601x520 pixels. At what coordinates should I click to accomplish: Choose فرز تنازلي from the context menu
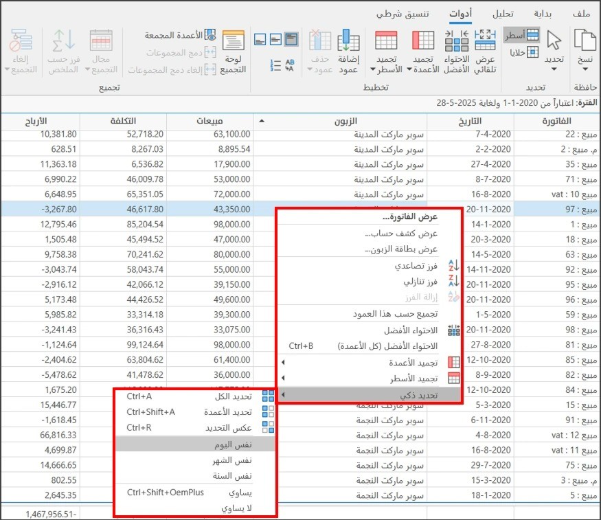(x=420, y=282)
